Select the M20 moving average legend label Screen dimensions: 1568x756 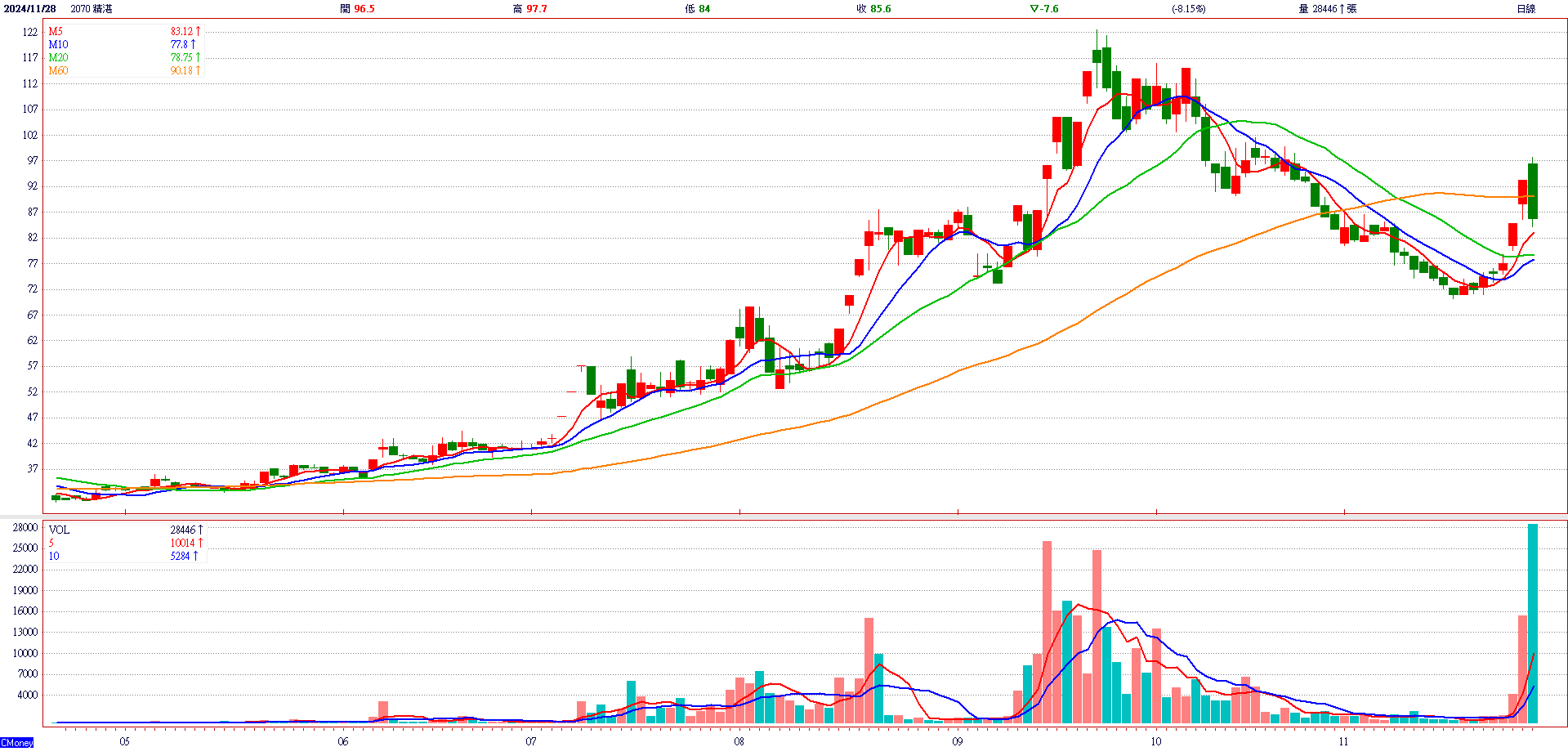(58, 58)
